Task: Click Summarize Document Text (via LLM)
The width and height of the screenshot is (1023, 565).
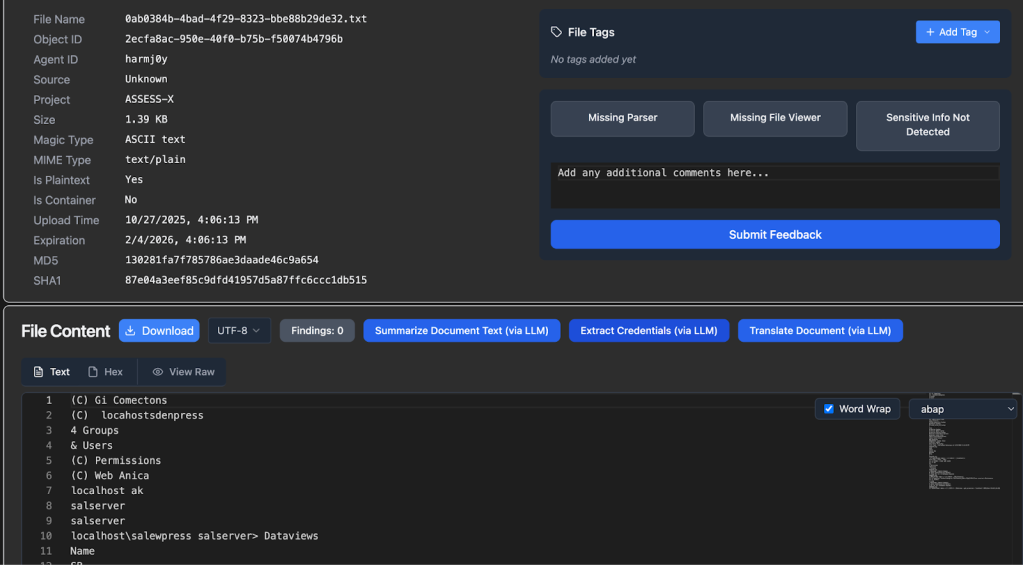Action: [x=461, y=331]
